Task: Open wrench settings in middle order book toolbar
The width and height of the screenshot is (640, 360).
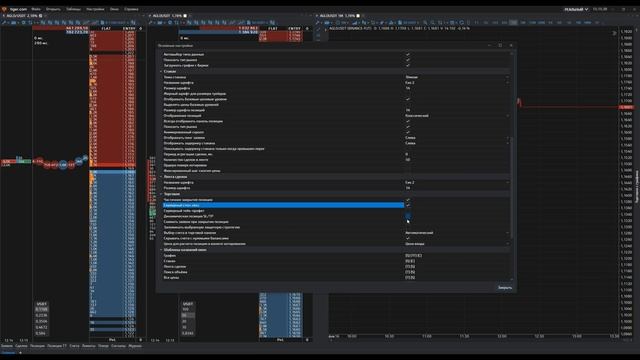Action: pos(152,22)
